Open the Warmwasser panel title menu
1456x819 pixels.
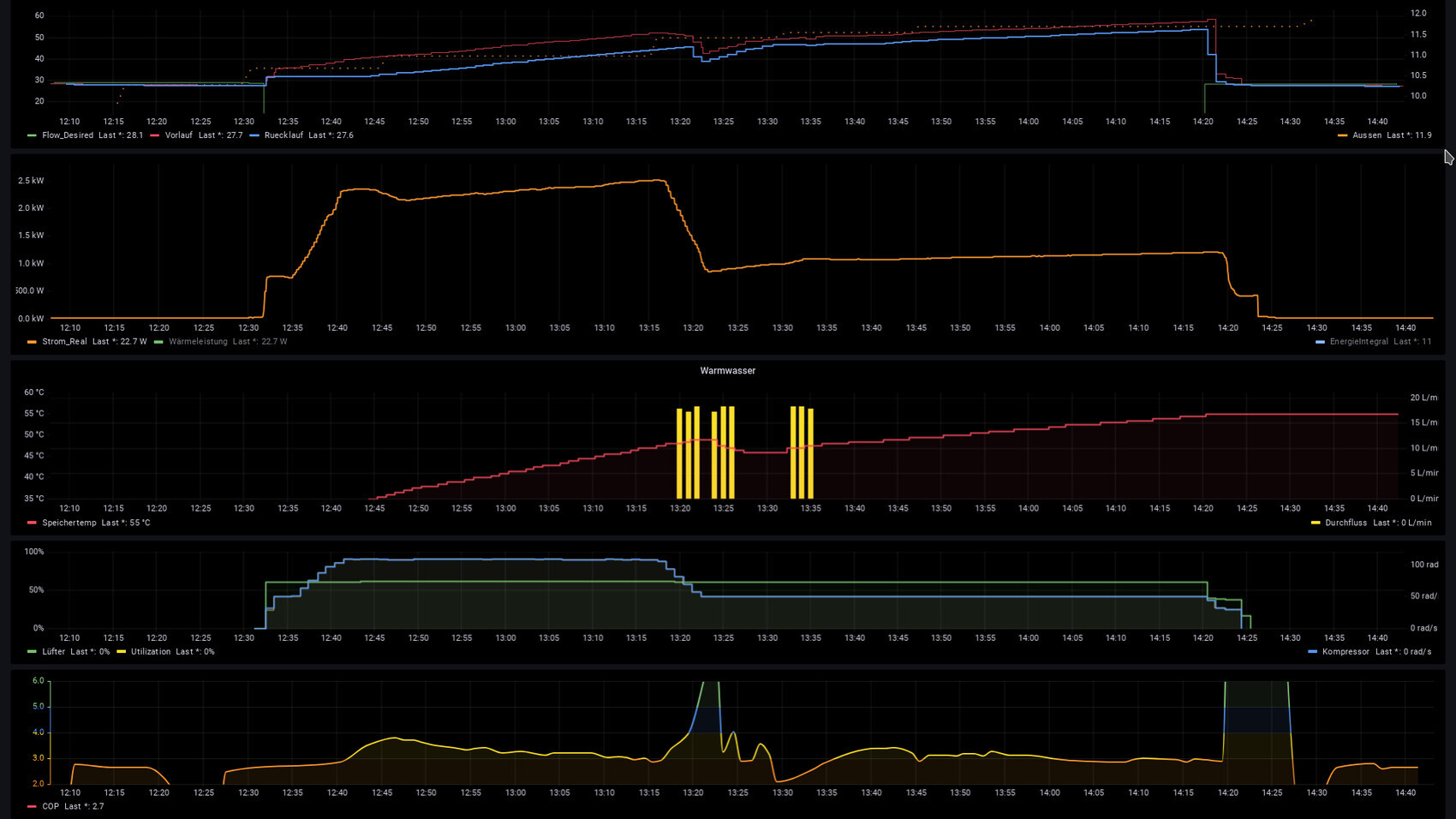[727, 371]
